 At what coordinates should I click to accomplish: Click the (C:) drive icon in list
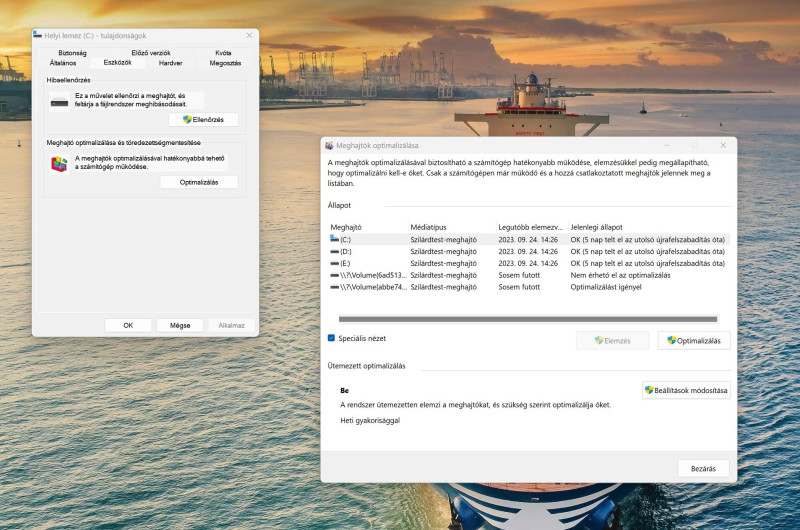click(334, 239)
